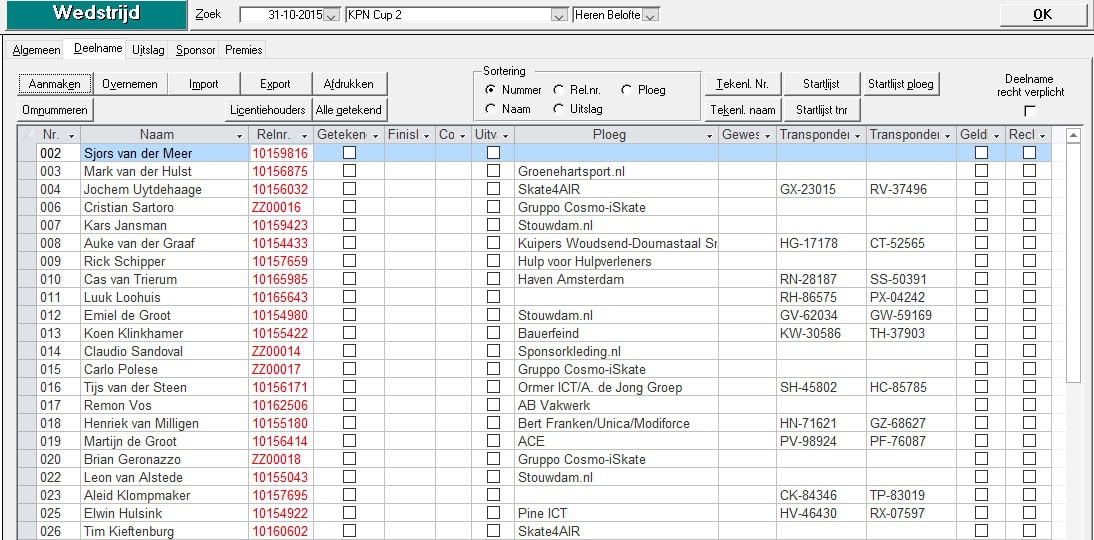Tick Getekend checkbox for Sjors van der Meer
Viewport: 1094px width, 540px height.
coord(349,153)
